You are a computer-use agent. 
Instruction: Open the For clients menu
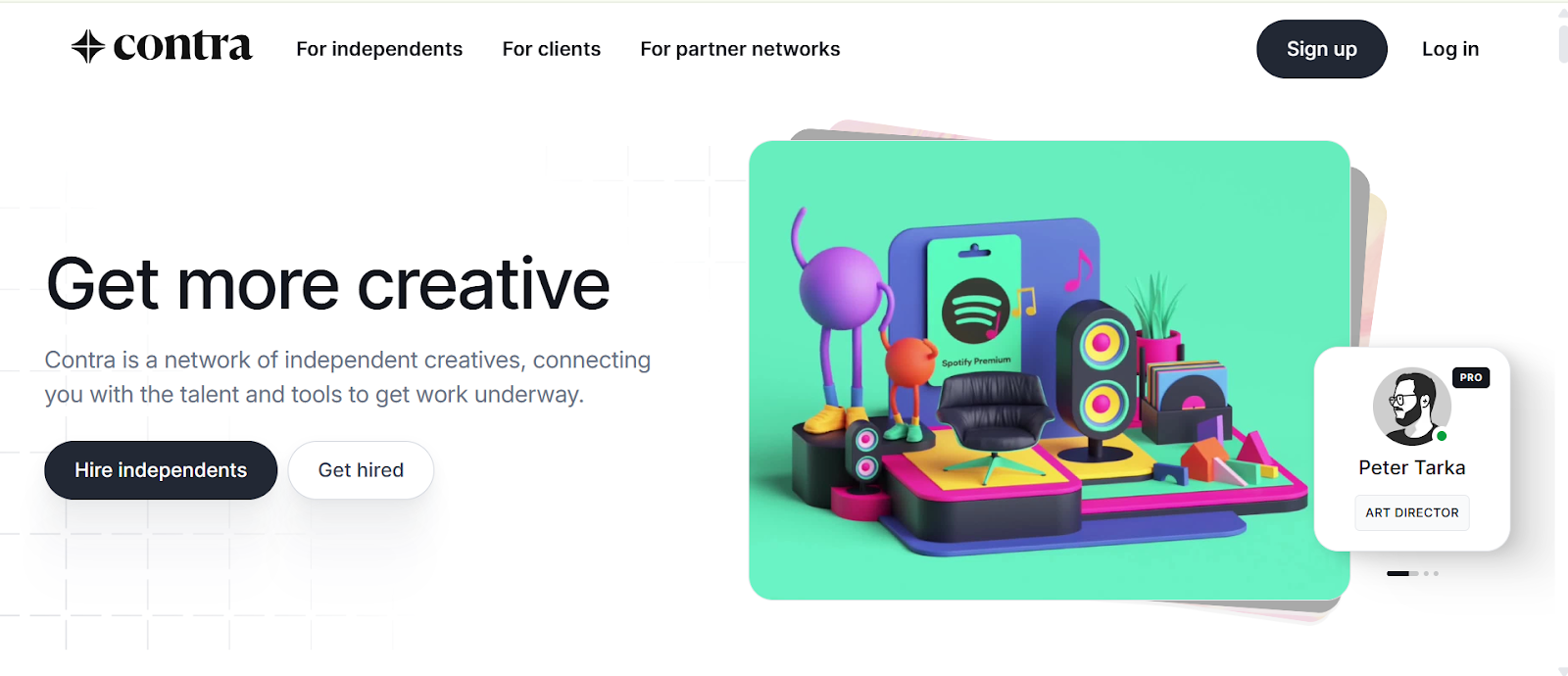(x=552, y=49)
